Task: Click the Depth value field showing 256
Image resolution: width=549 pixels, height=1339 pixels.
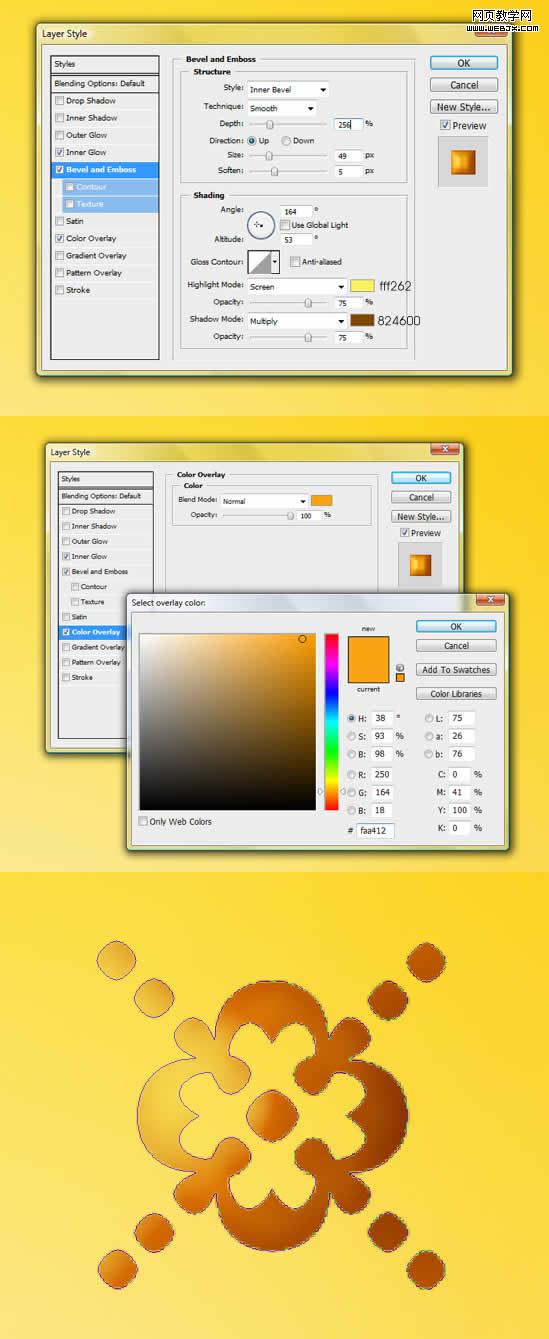Action: (348, 124)
